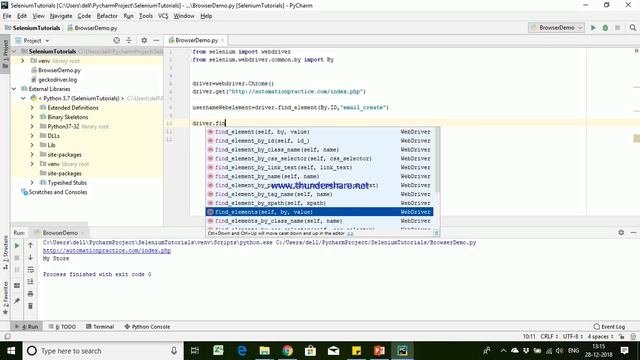Expand the DLLs folder
The image size is (640, 360).
click(32, 136)
